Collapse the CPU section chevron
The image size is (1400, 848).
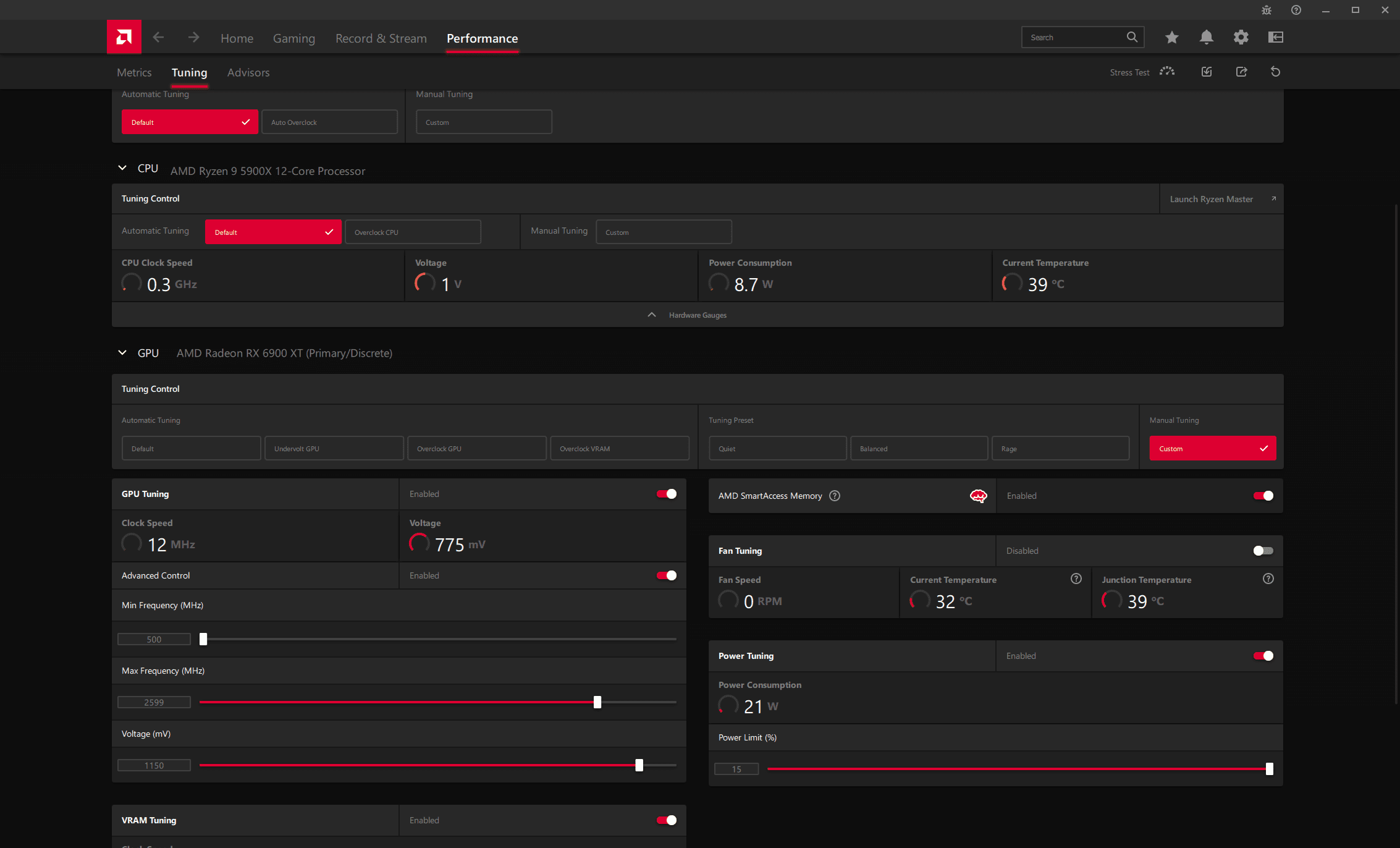point(122,167)
